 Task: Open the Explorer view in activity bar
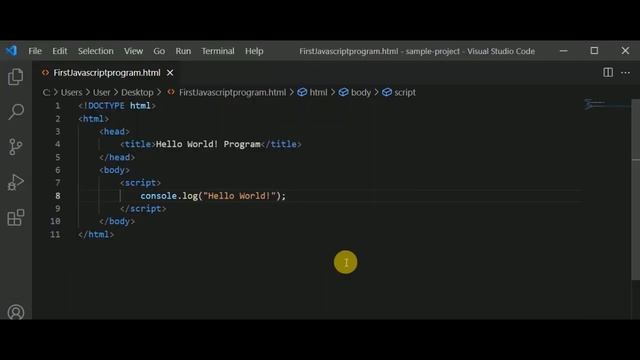point(16,77)
